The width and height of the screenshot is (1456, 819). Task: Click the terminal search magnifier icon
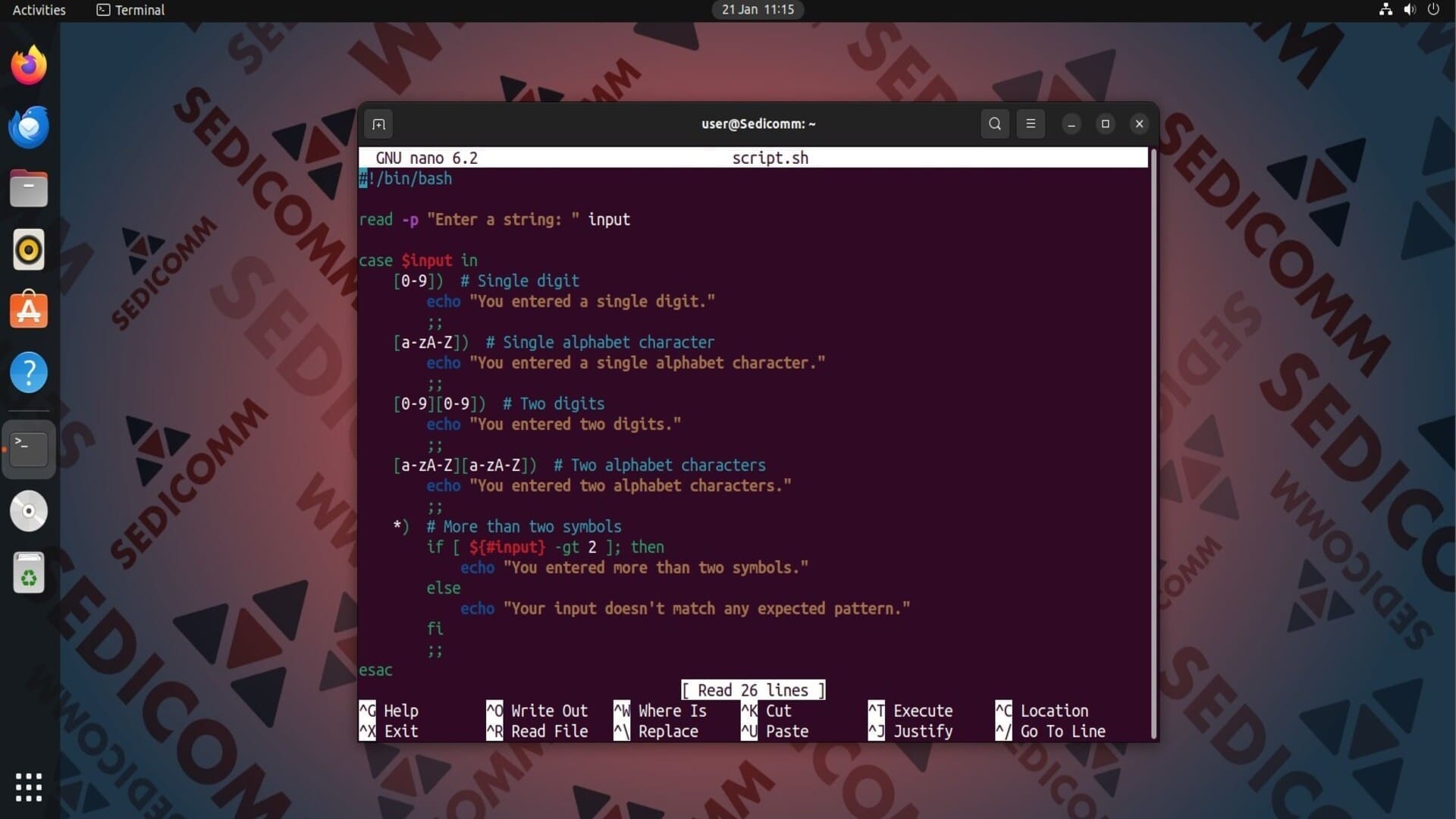pos(995,124)
